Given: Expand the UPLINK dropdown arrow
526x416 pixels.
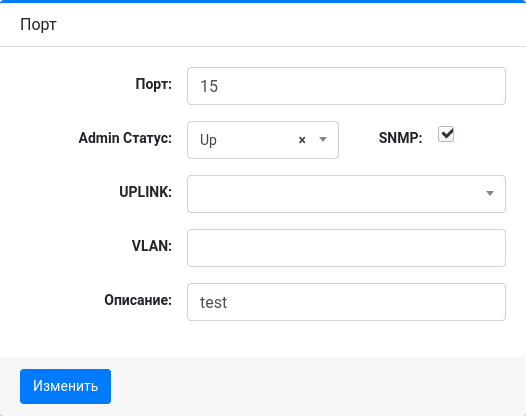Looking at the screenshot, I should click(490, 193).
